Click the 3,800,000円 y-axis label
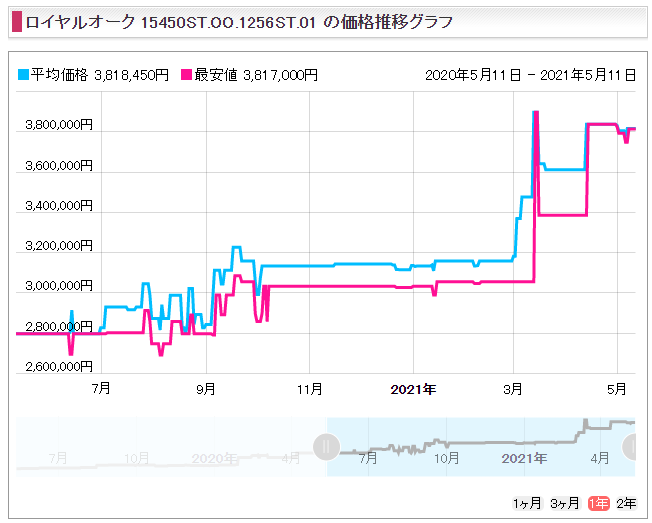652x523 pixels. pos(59,124)
